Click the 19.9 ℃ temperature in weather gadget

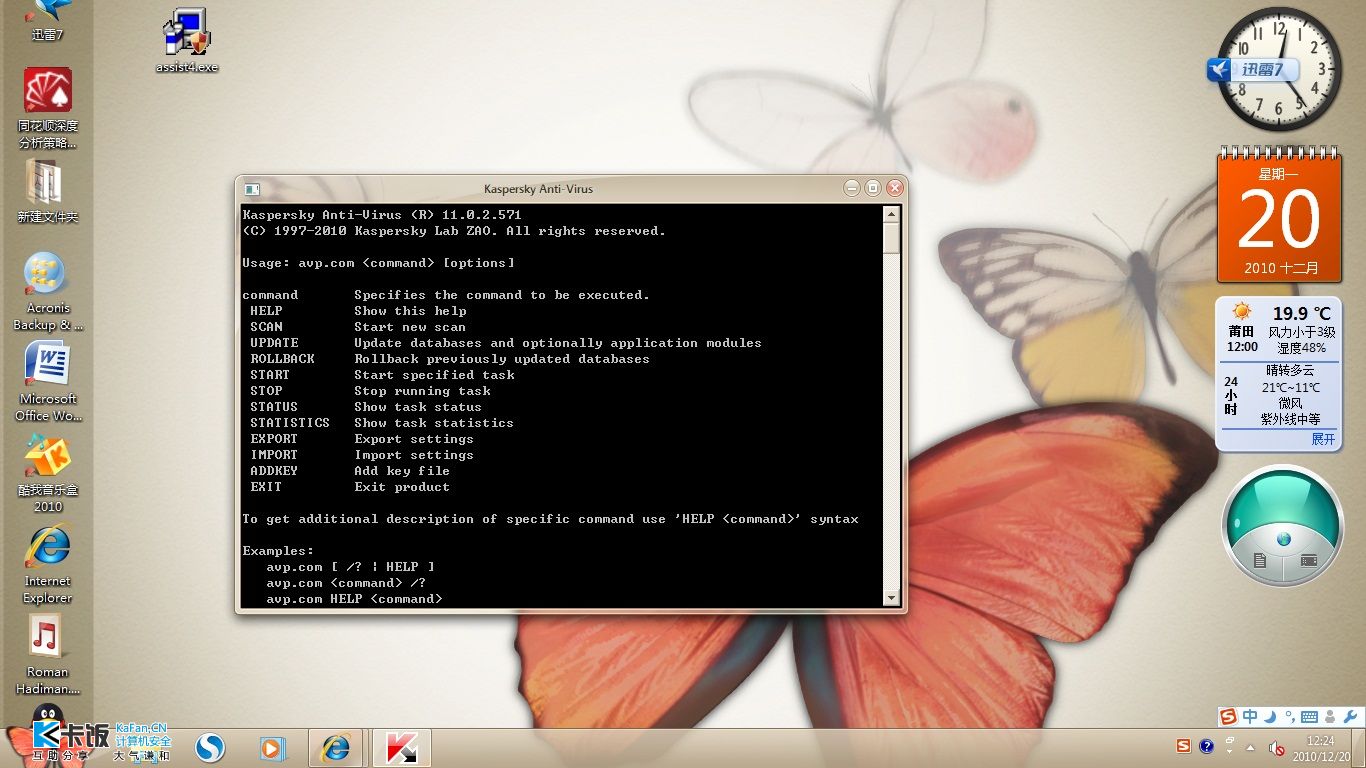pos(1302,314)
